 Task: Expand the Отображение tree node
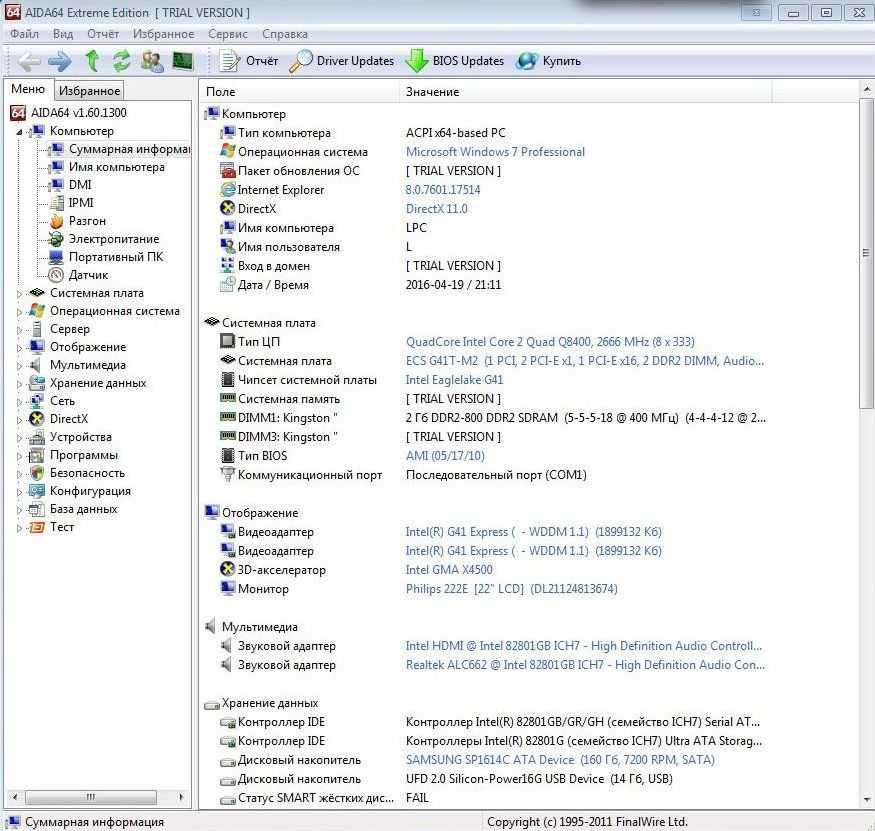pyautogui.click(x=20, y=348)
